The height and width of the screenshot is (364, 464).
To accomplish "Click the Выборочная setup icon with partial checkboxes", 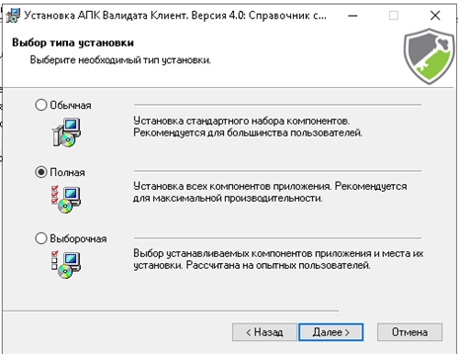I will point(66,265).
